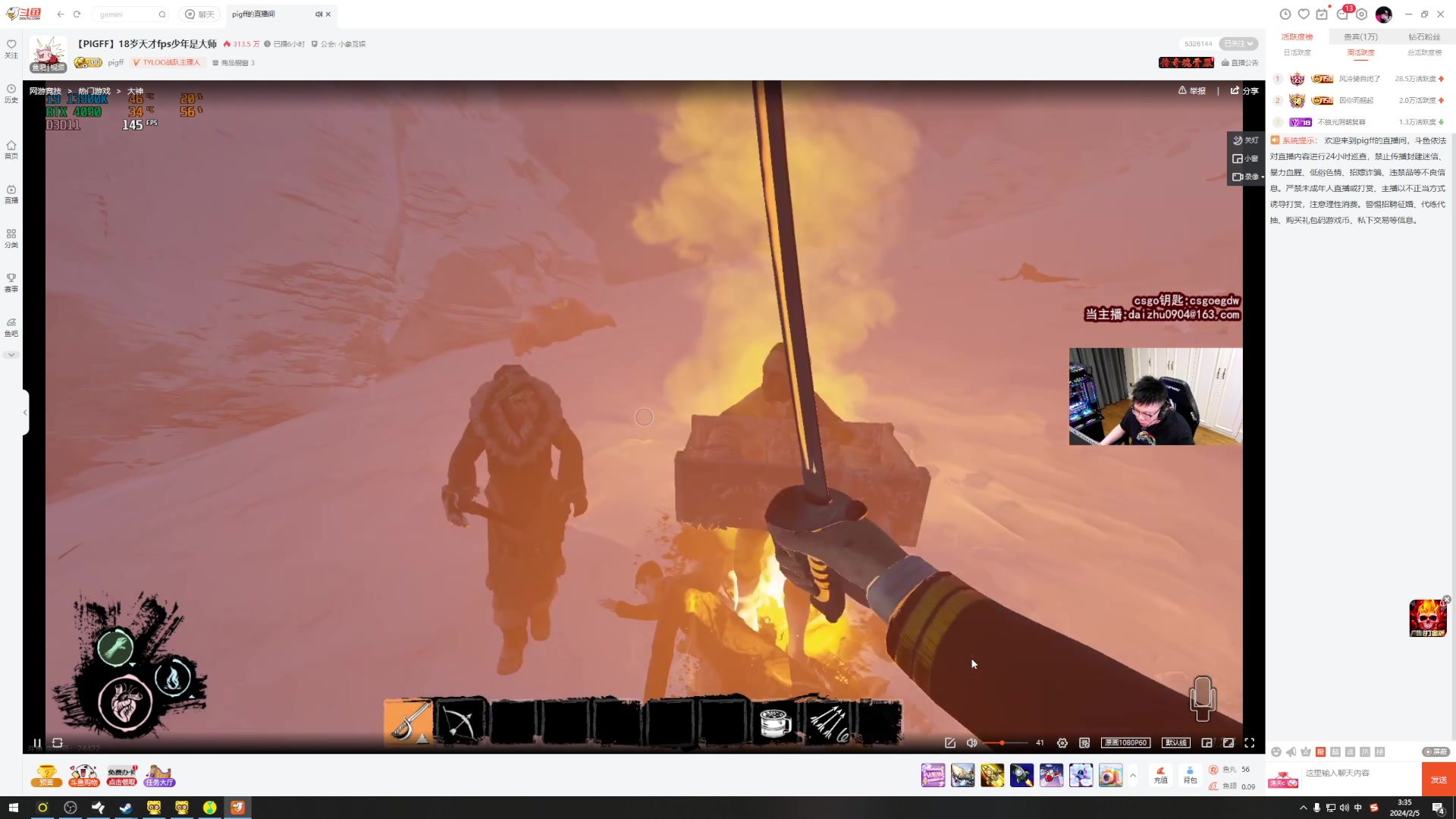The height and width of the screenshot is (819, 1456).
Task: Open 历史 history in left sidebar
Action: click(x=11, y=93)
